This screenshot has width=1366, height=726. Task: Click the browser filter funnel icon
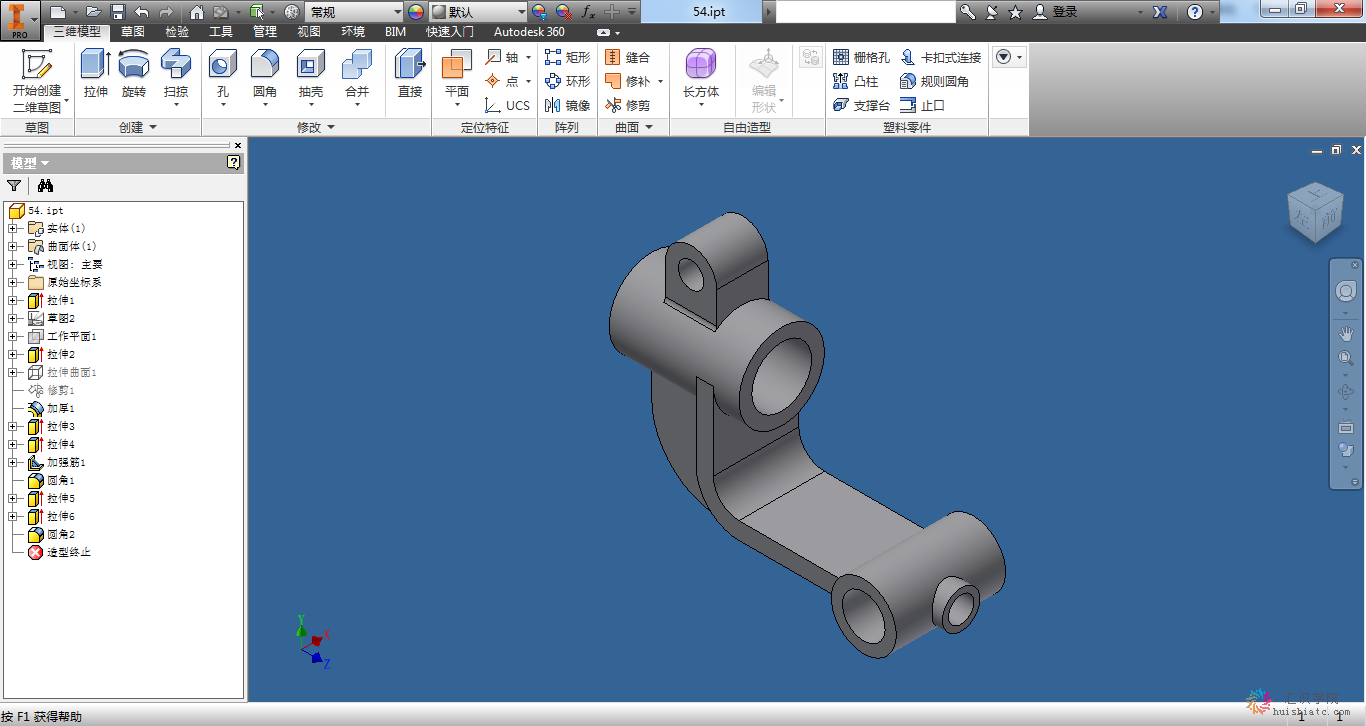(14, 185)
